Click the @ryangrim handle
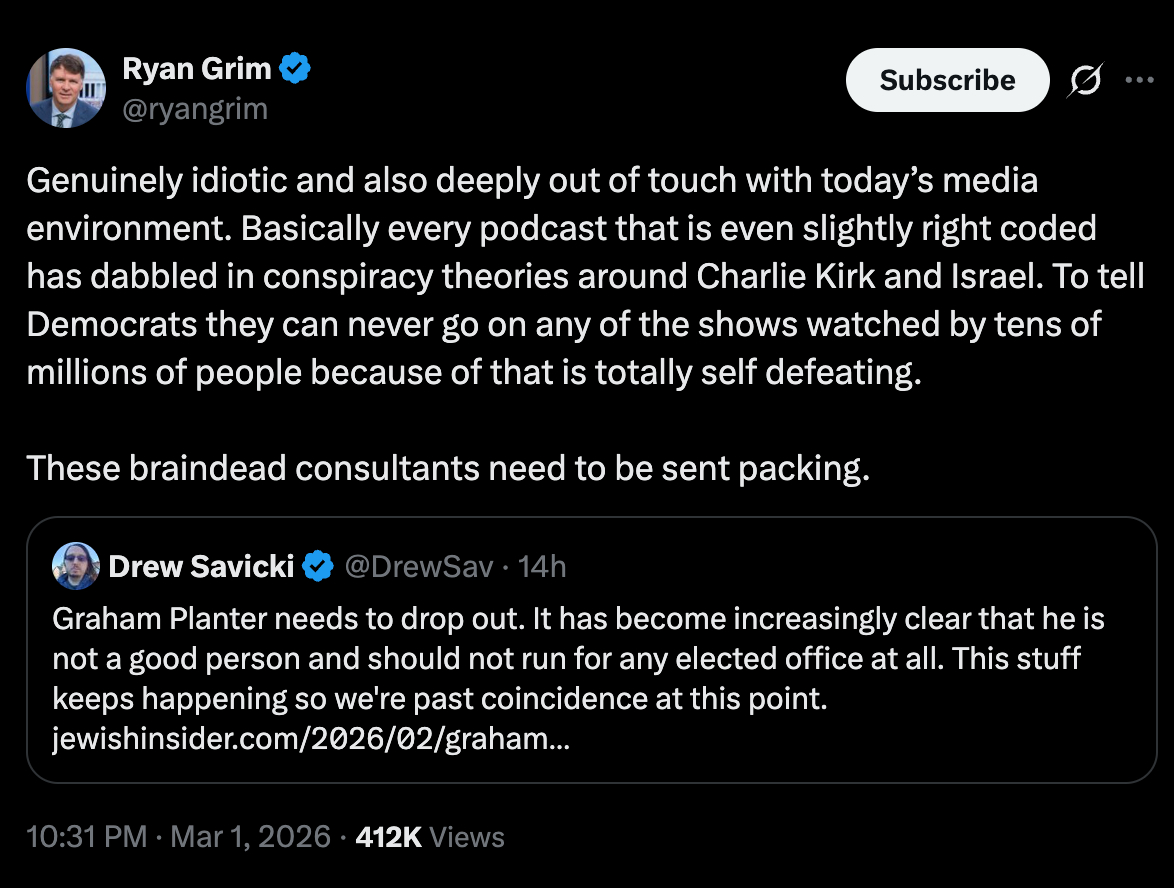1174x888 pixels. [194, 108]
